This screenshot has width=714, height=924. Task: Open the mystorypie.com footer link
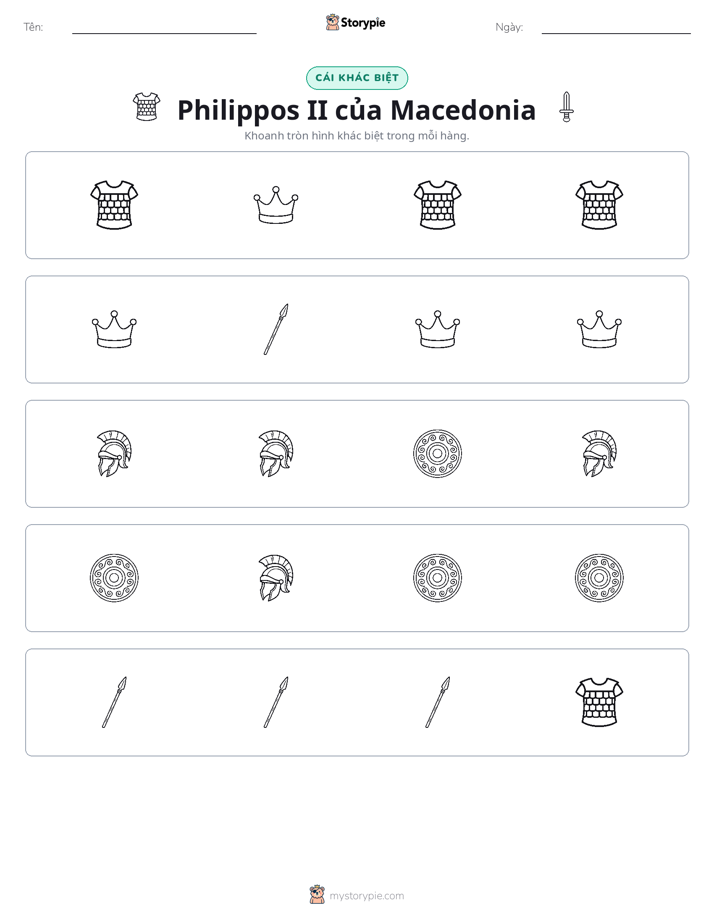[x=366, y=896]
